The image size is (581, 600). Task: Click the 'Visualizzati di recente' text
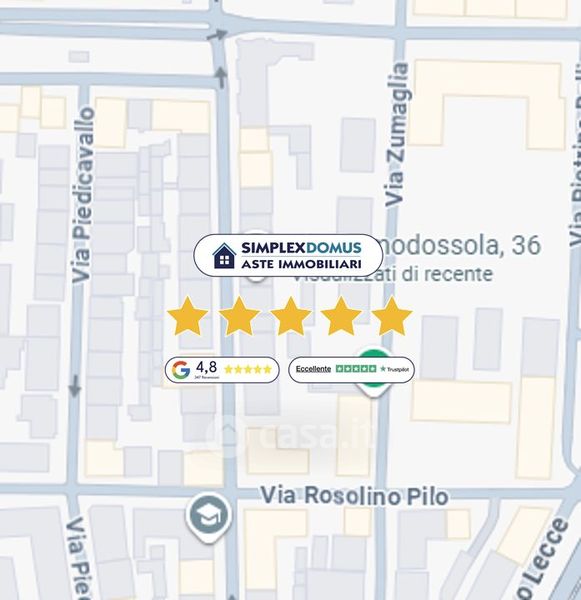pos(393,274)
